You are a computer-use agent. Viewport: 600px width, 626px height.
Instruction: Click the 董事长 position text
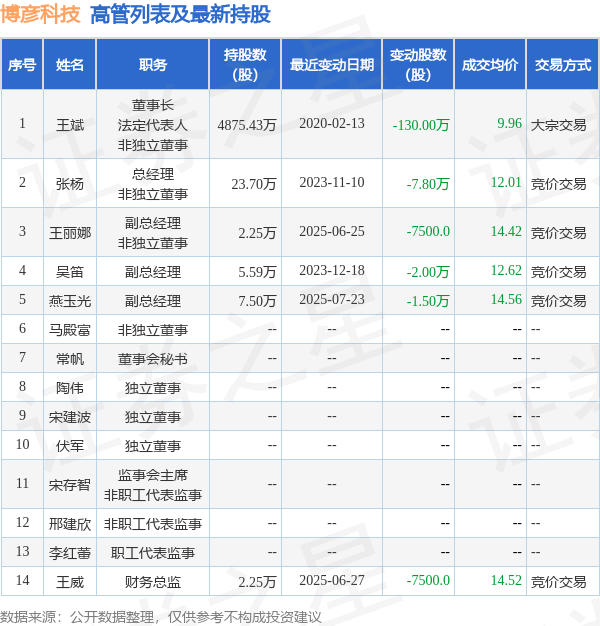(x=152, y=105)
